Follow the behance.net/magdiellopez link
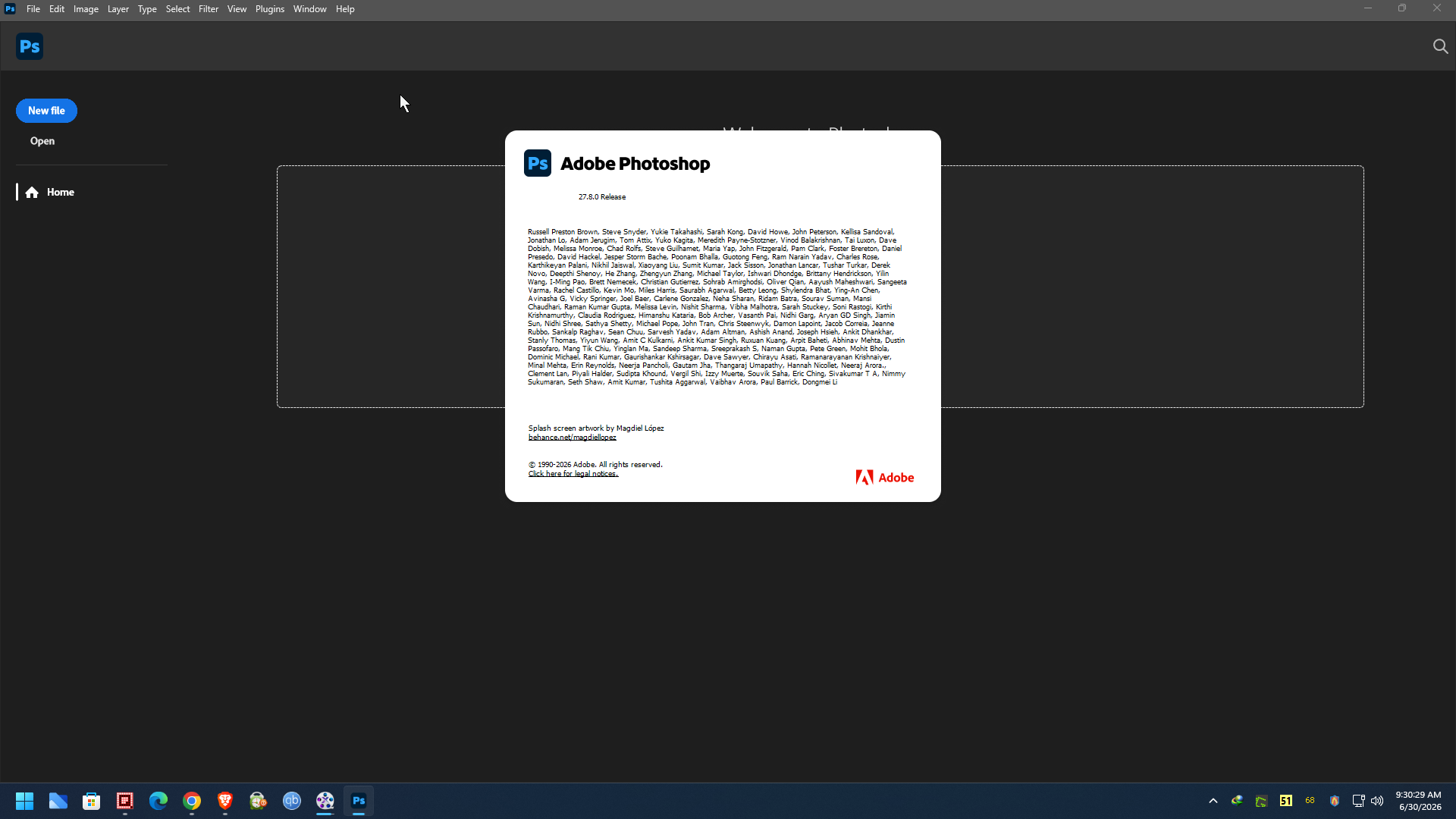The image size is (1456, 819). pyautogui.click(x=573, y=438)
